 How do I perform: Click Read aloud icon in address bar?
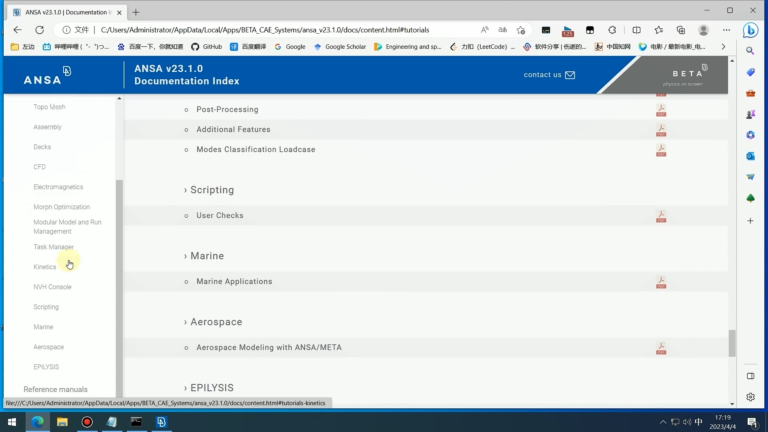pyautogui.click(x=484, y=30)
